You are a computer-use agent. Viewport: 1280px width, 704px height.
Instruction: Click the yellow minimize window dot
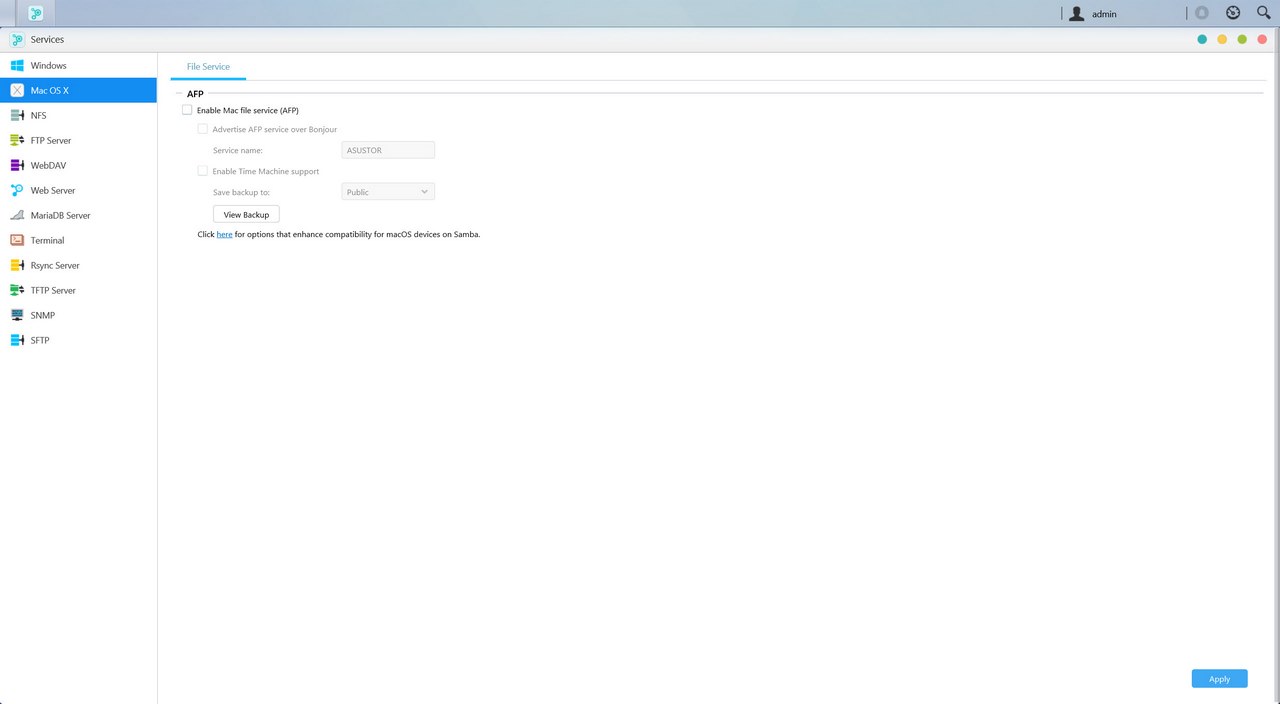1222,40
